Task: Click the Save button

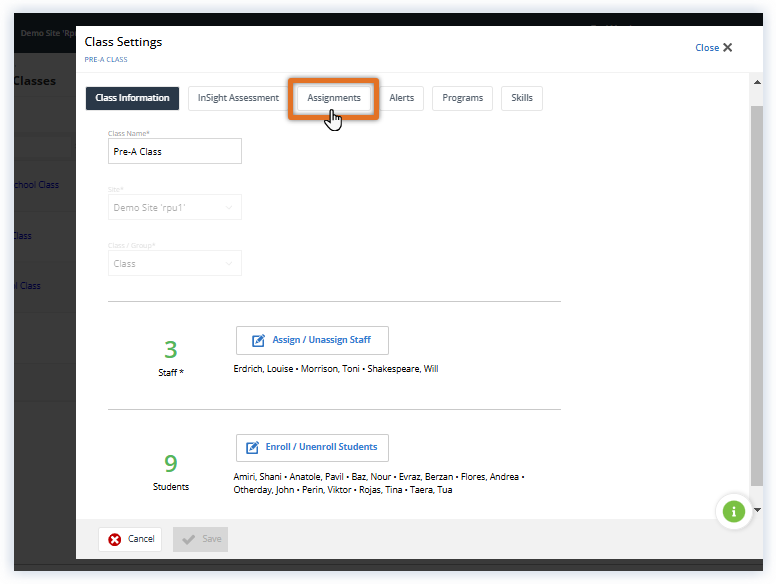Action: (x=200, y=539)
